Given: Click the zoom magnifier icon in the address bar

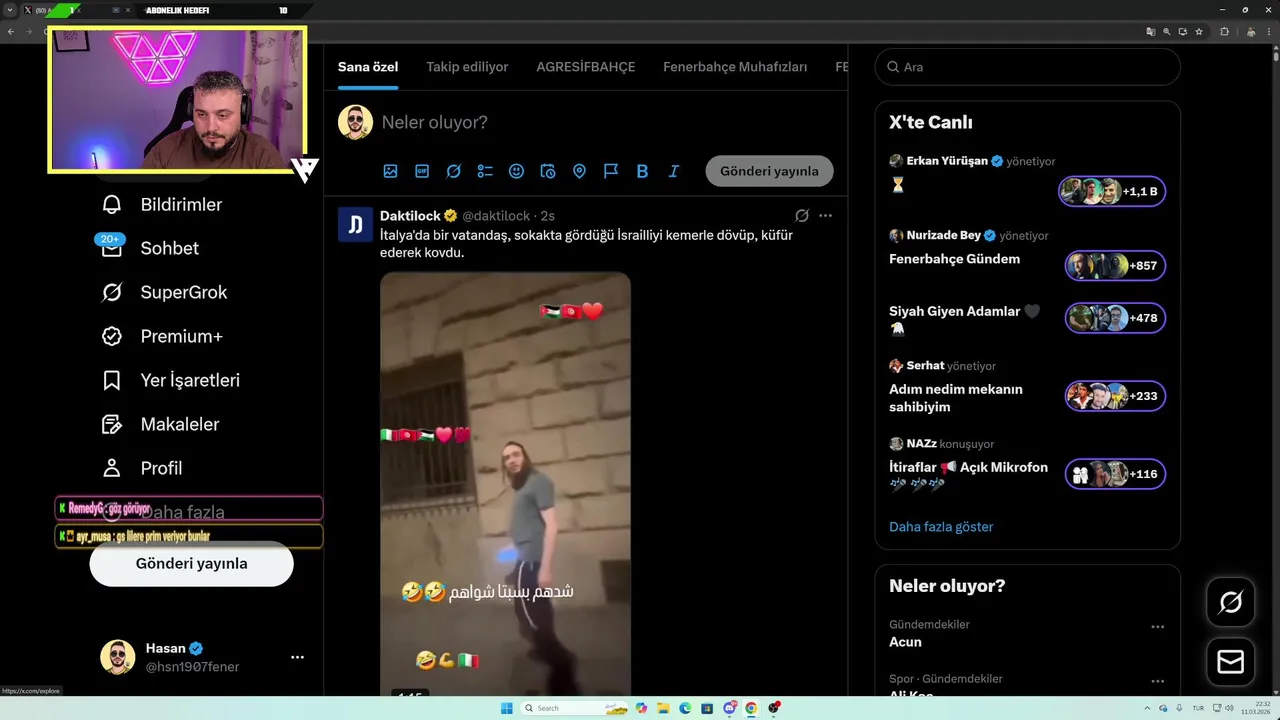Looking at the screenshot, I should click(1167, 32).
